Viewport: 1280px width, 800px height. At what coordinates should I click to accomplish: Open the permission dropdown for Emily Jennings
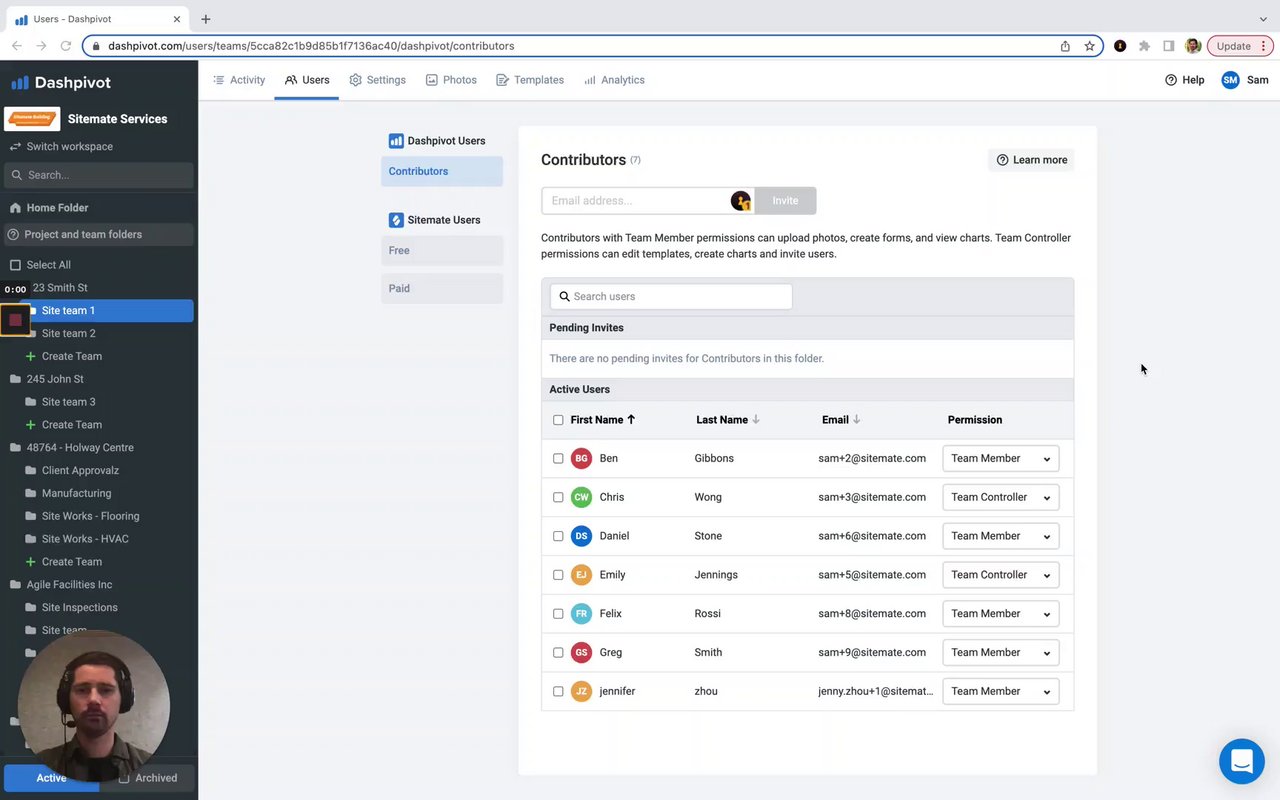[x=1000, y=575]
